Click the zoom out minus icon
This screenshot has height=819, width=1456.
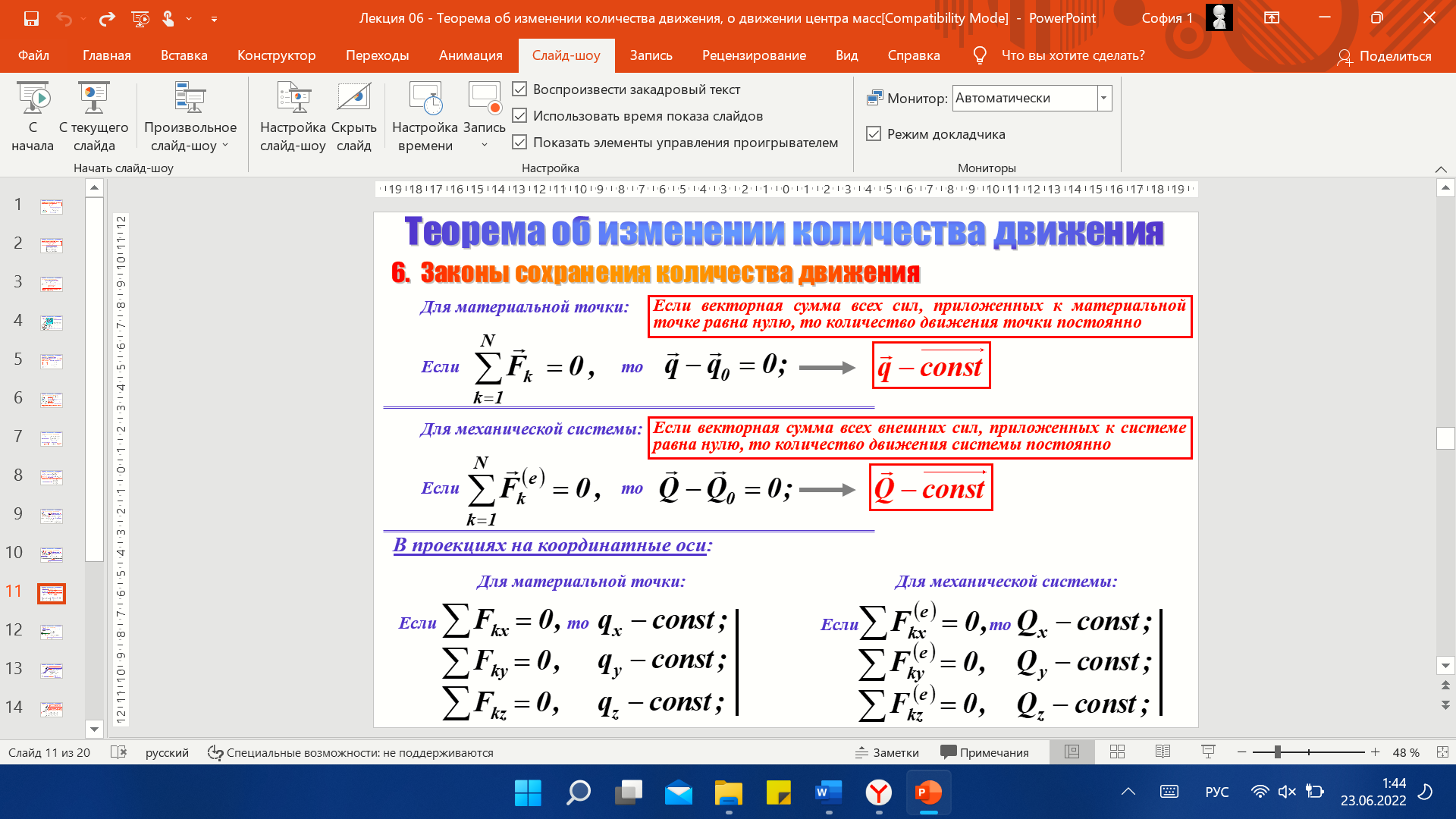pyautogui.click(x=1241, y=752)
